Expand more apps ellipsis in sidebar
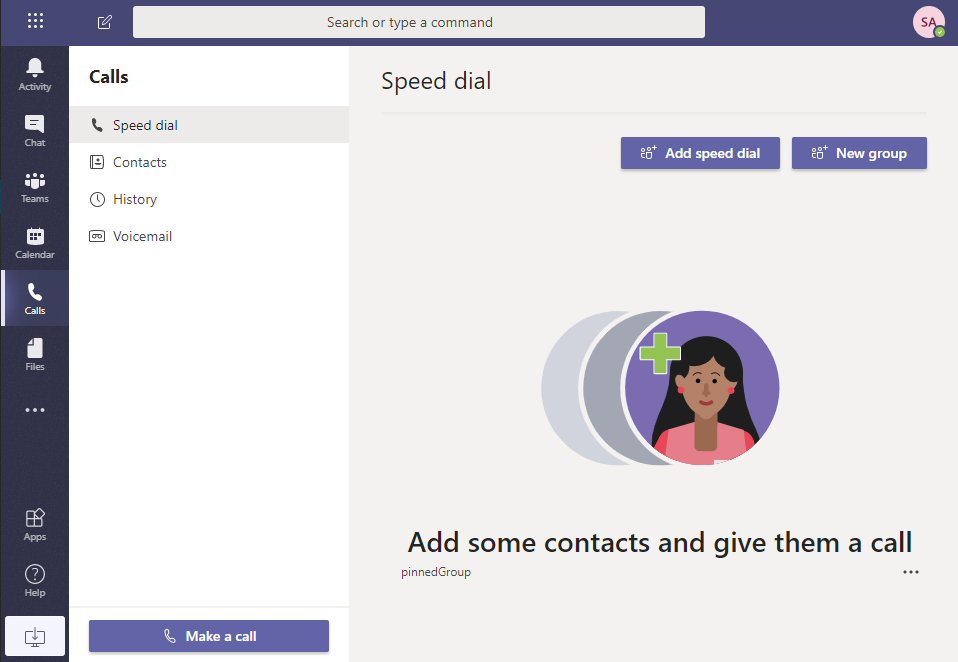Screen dimensions: 958x662 click(35, 410)
